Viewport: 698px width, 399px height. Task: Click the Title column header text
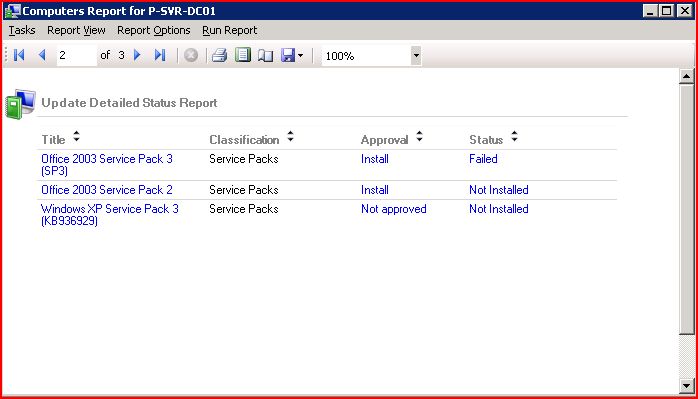53,140
